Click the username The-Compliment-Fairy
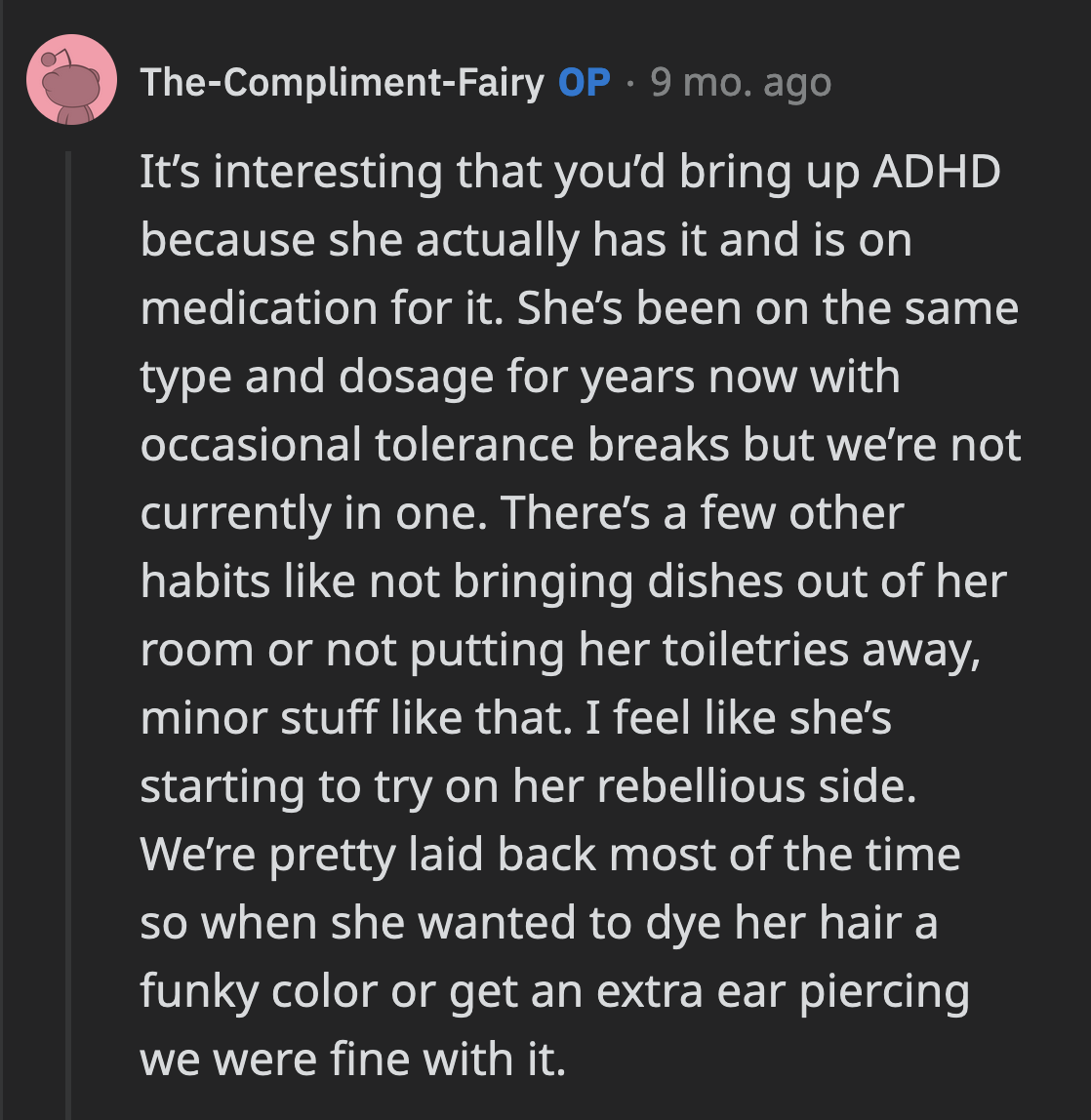This screenshot has width=1091, height=1120. pos(342,83)
